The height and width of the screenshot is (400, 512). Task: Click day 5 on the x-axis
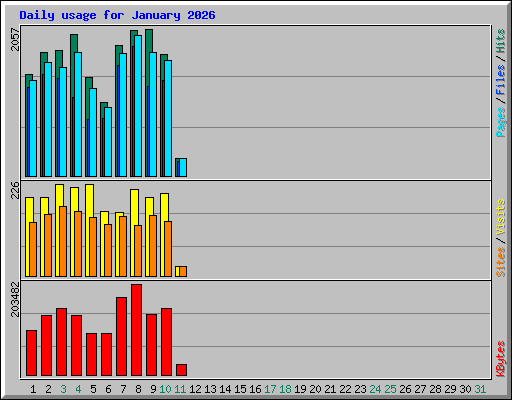[93, 389]
